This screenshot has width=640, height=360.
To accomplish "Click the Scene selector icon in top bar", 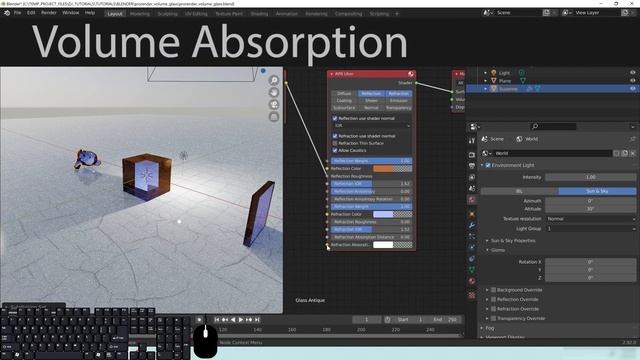I will pyautogui.click(x=487, y=13).
